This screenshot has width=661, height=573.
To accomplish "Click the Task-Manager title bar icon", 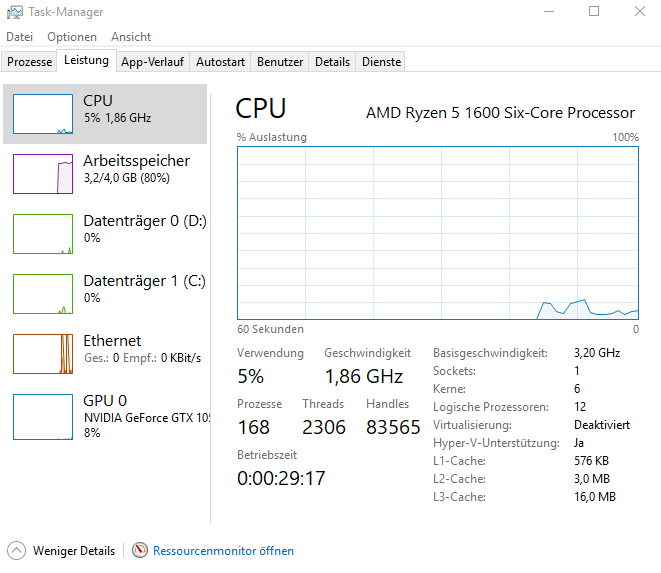I will pyautogui.click(x=16, y=12).
